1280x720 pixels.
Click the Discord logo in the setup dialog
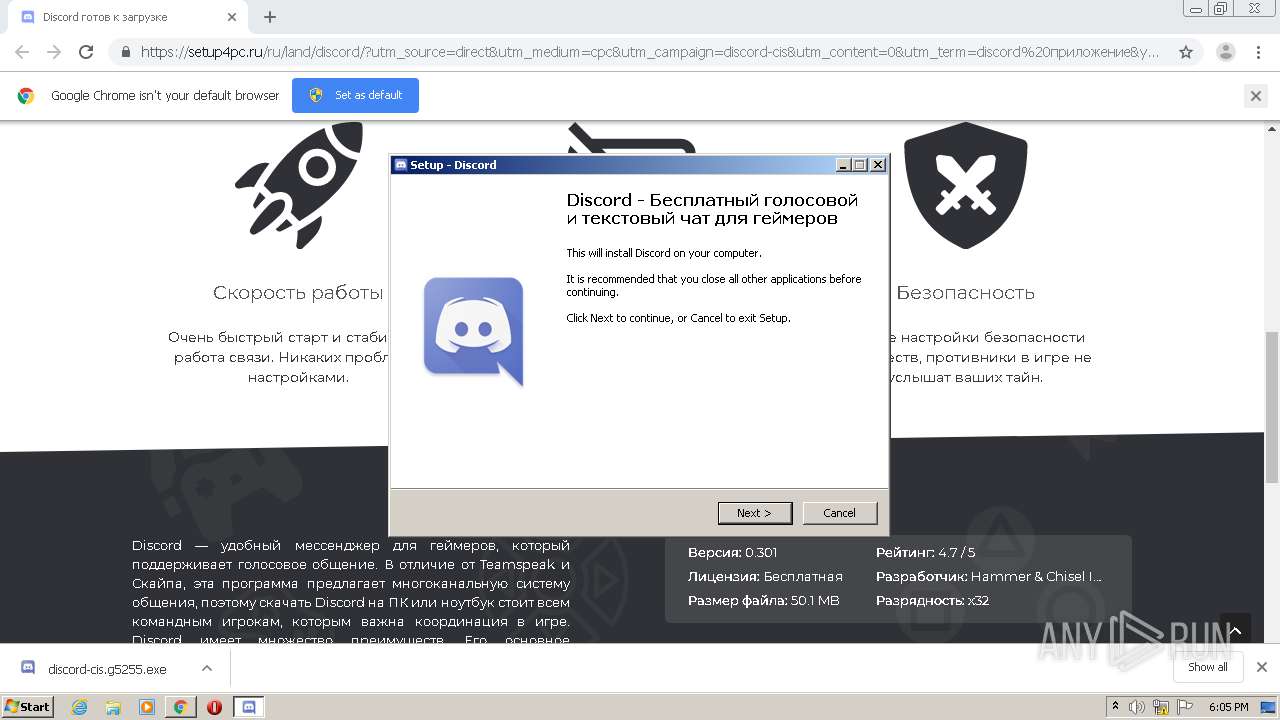pyautogui.click(x=474, y=331)
